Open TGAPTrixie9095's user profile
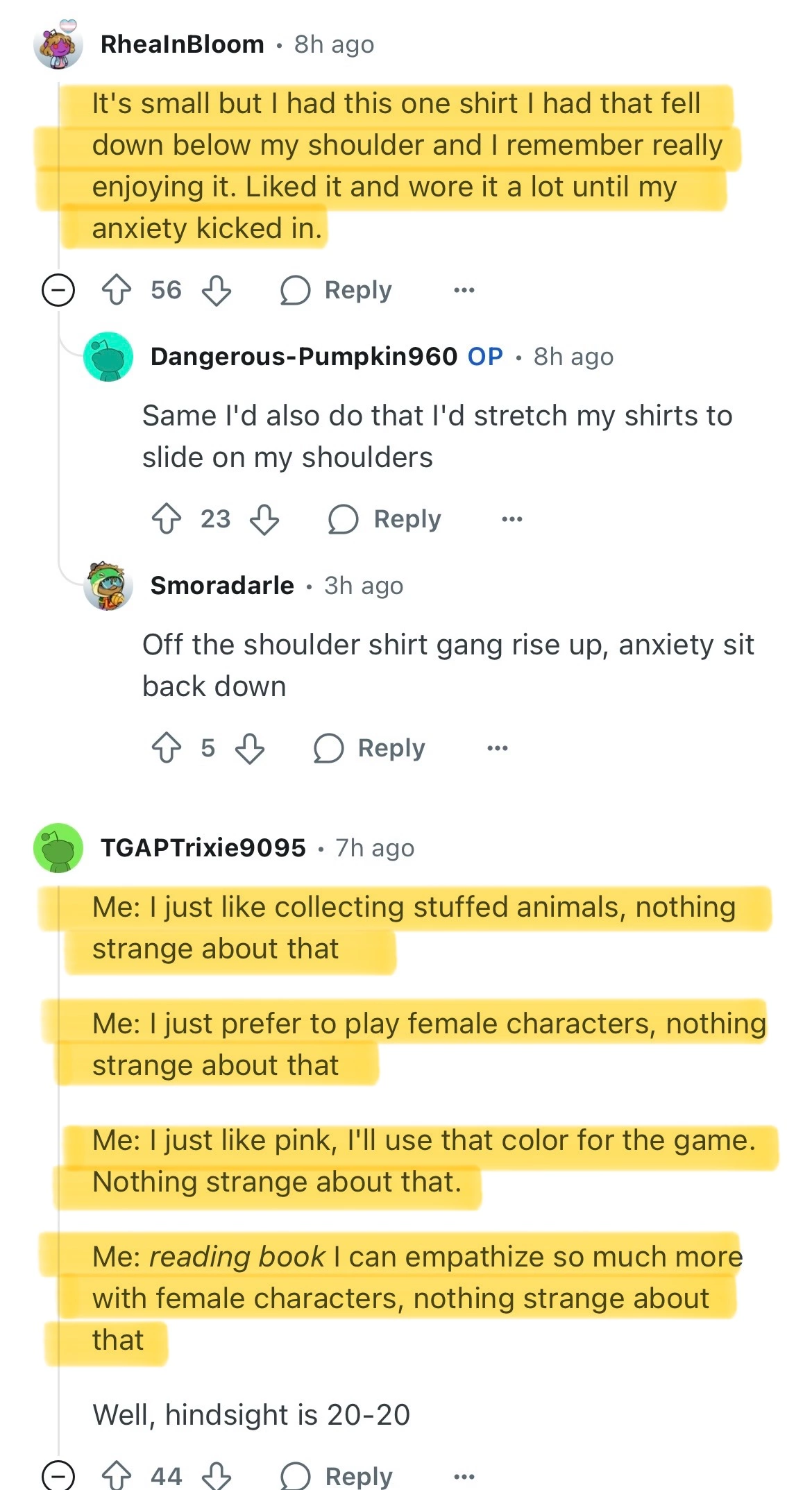The width and height of the screenshot is (812, 1490). 203,847
